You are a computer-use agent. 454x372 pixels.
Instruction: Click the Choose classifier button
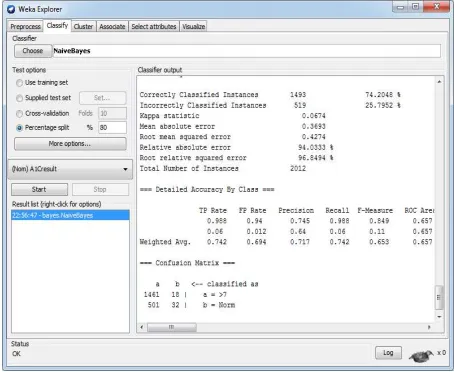tap(33, 51)
